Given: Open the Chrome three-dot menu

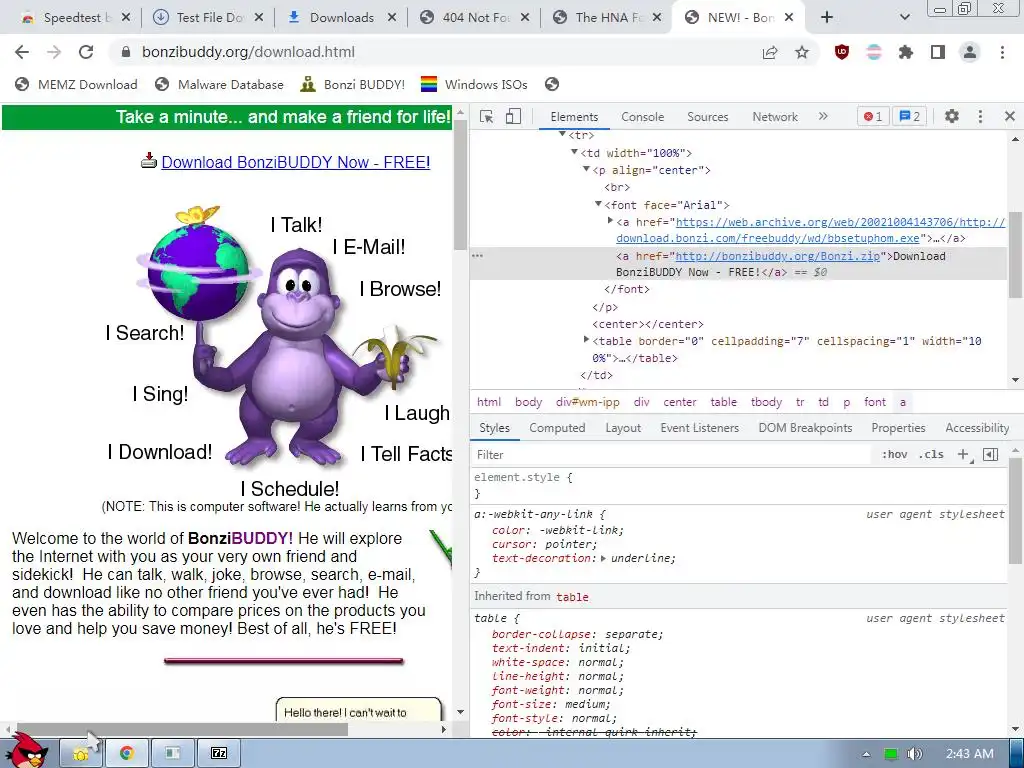Looking at the screenshot, I should point(1002,52).
